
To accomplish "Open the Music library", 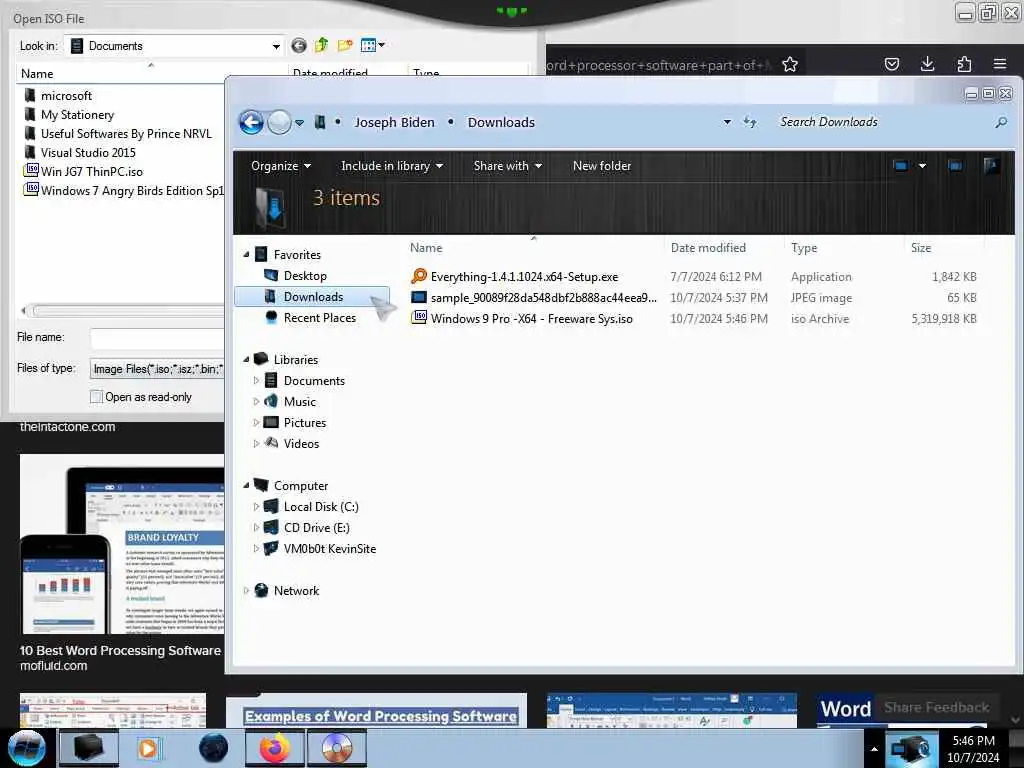I will pyautogui.click(x=300, y=402).
